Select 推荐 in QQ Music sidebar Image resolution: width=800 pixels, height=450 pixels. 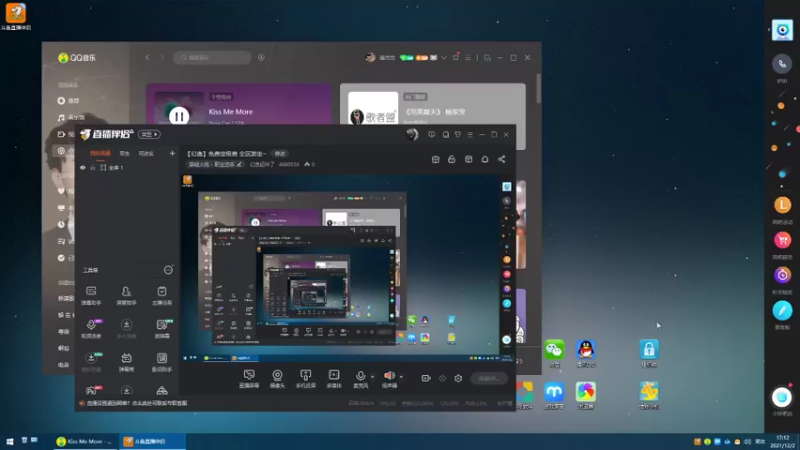pos(69,101)
